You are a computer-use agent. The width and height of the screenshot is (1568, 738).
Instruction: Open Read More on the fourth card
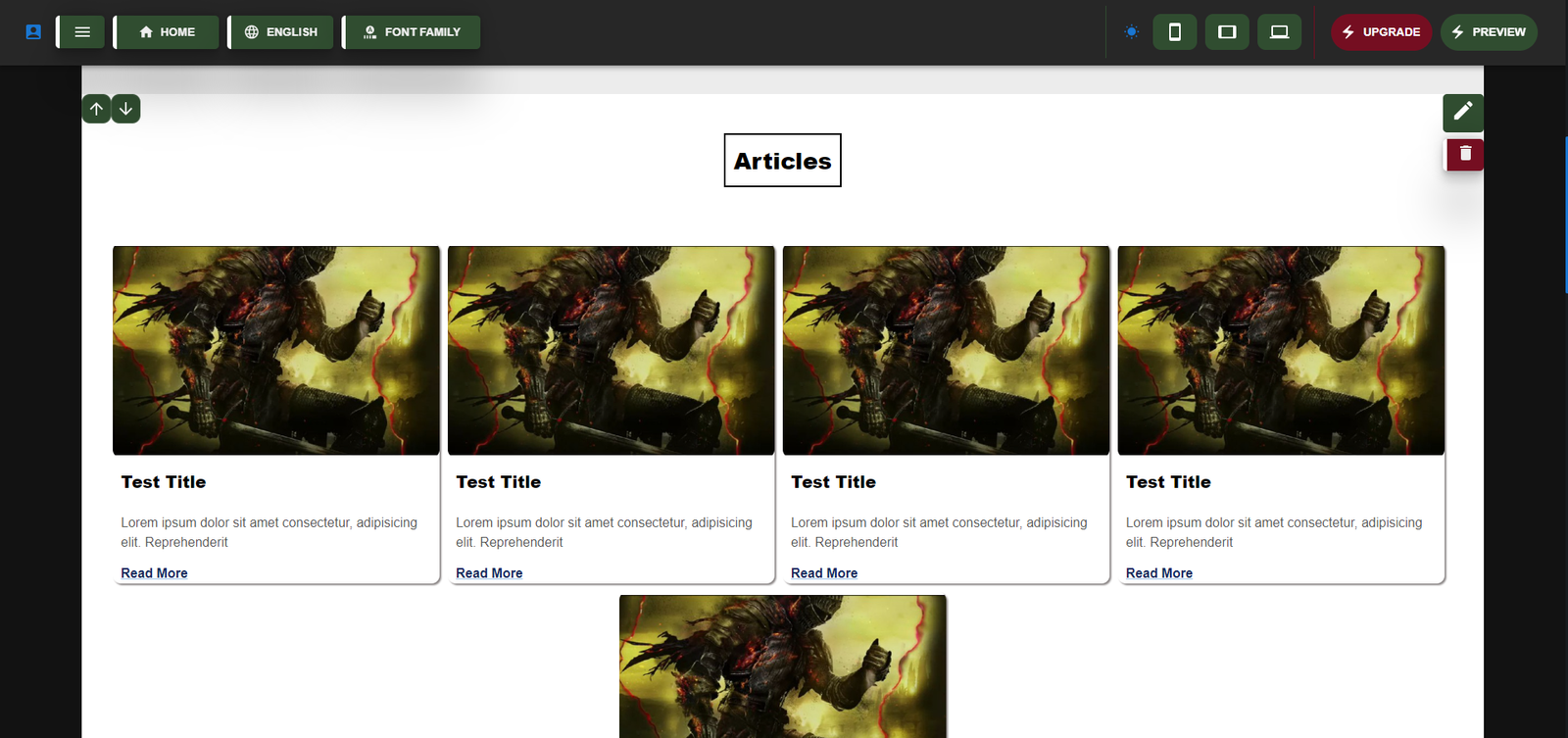1159,573
